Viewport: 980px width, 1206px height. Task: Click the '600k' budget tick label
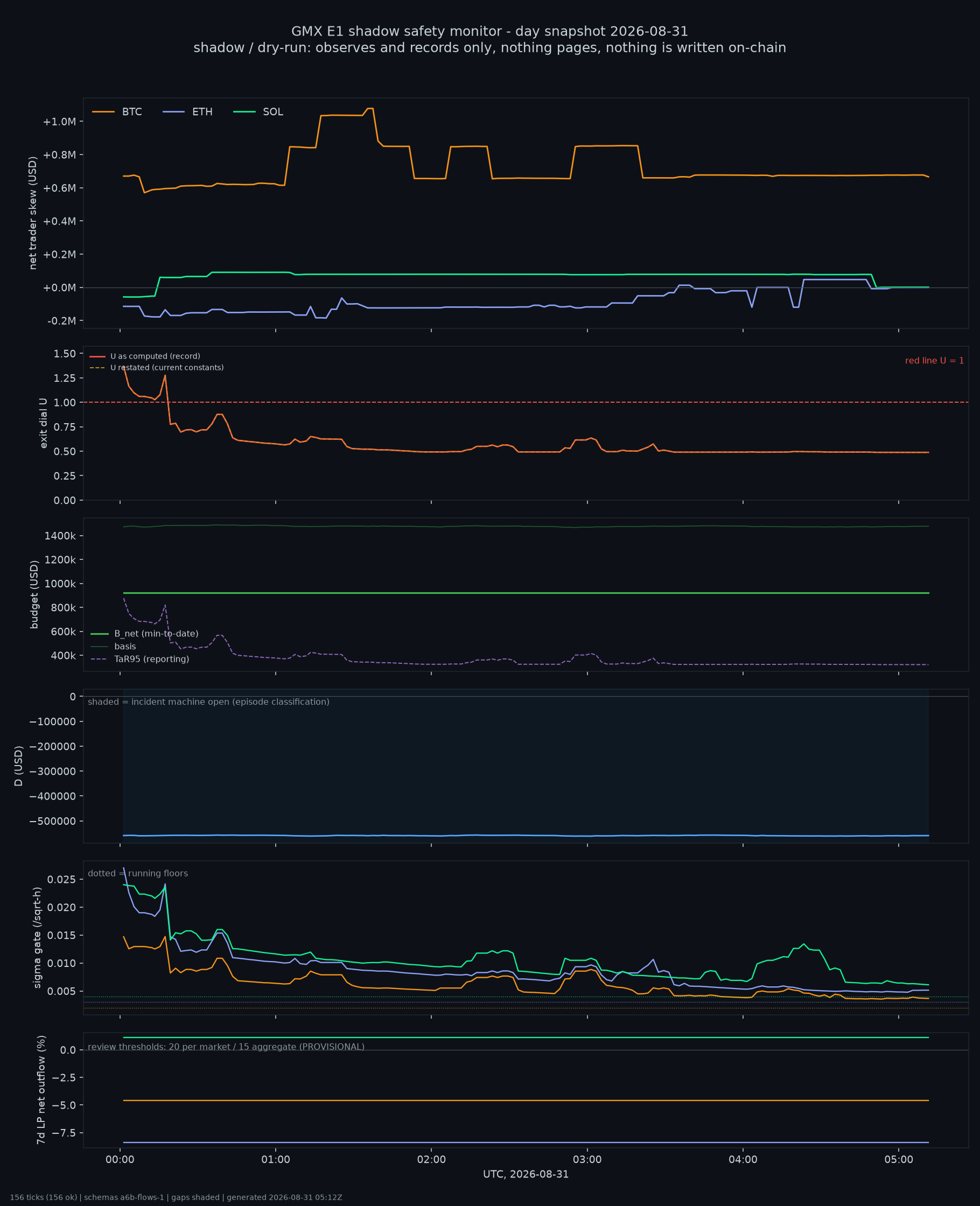(x=63, y=632)
